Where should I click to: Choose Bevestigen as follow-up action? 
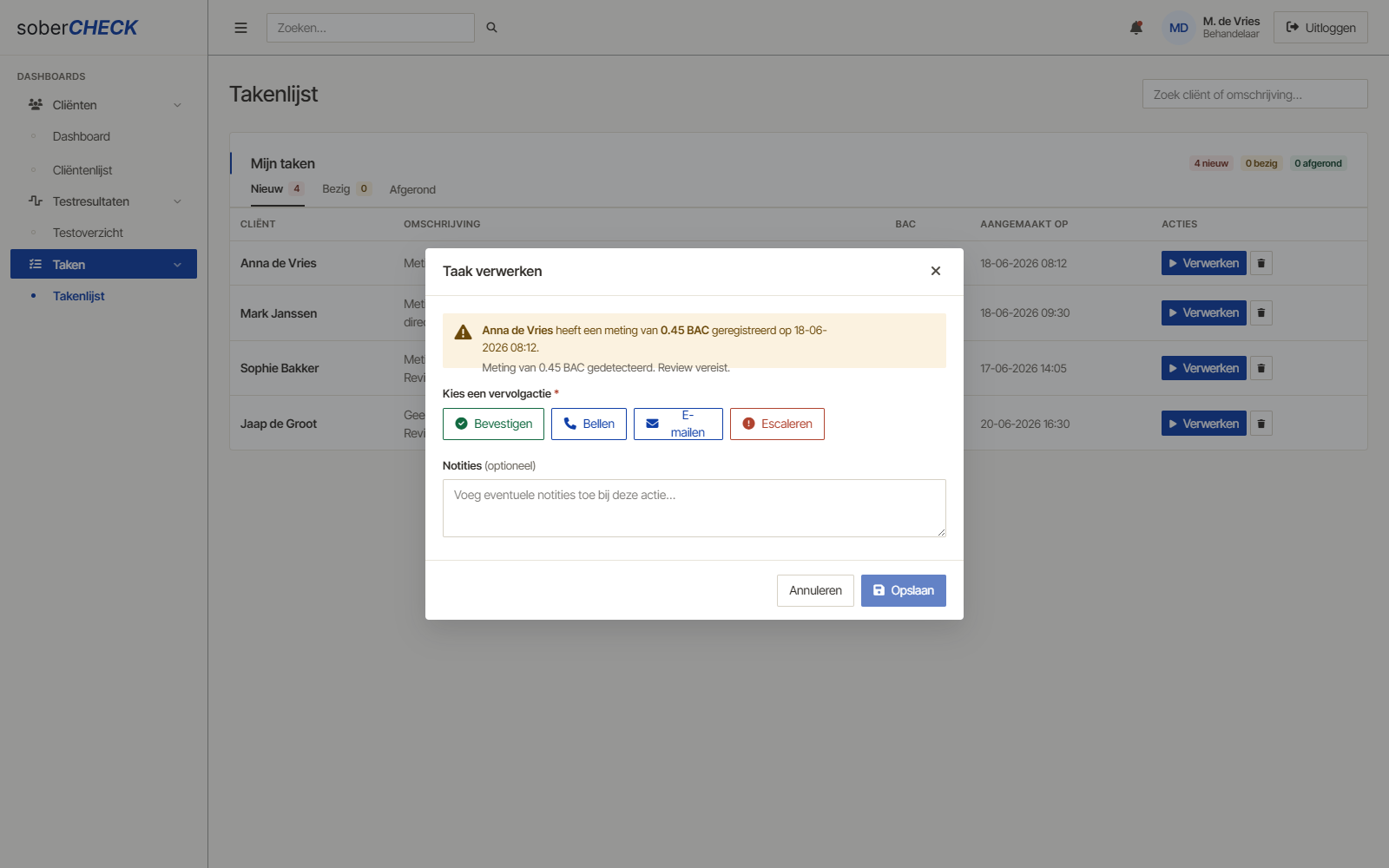tap(493, 424)
